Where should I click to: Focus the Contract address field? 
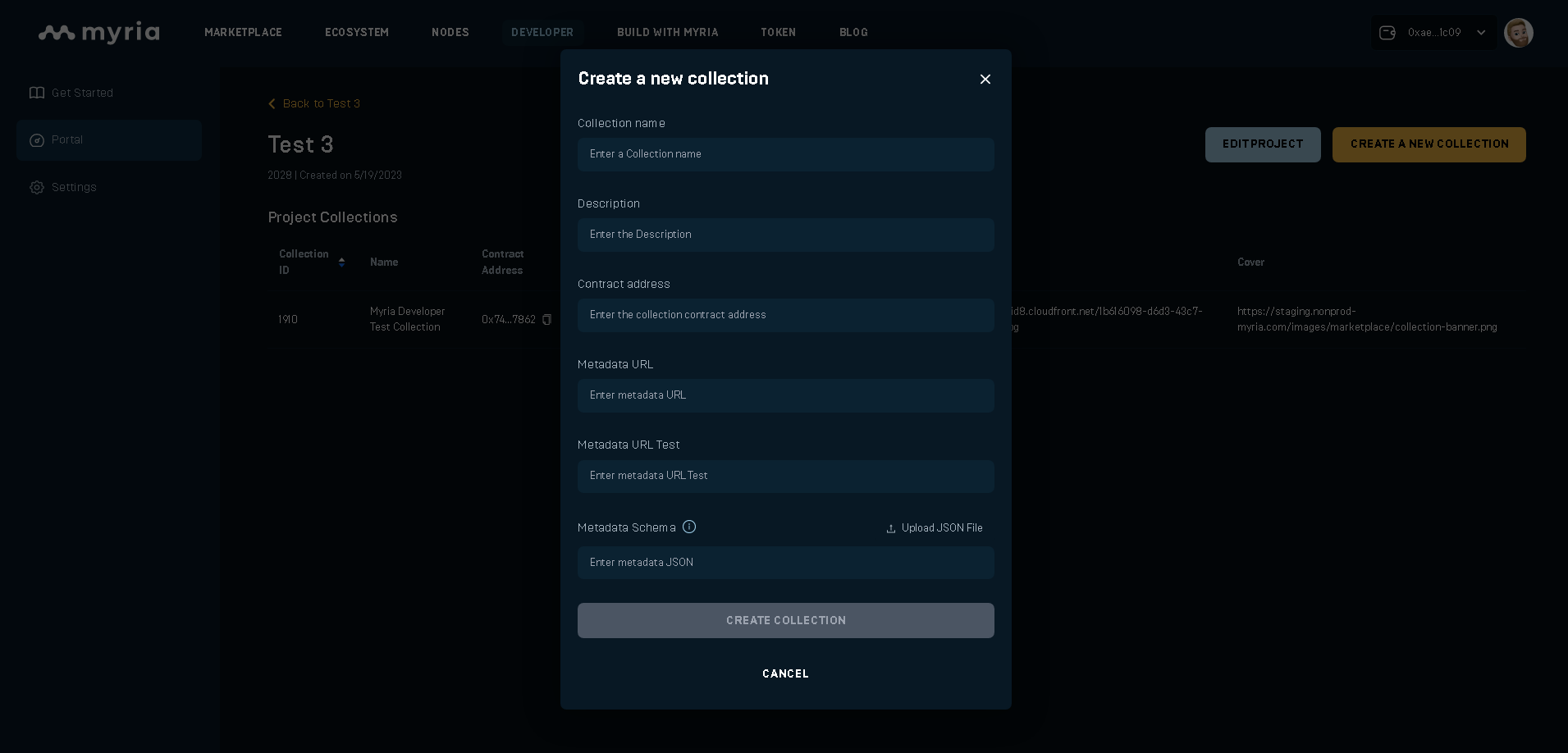click(x=786, y=315)
